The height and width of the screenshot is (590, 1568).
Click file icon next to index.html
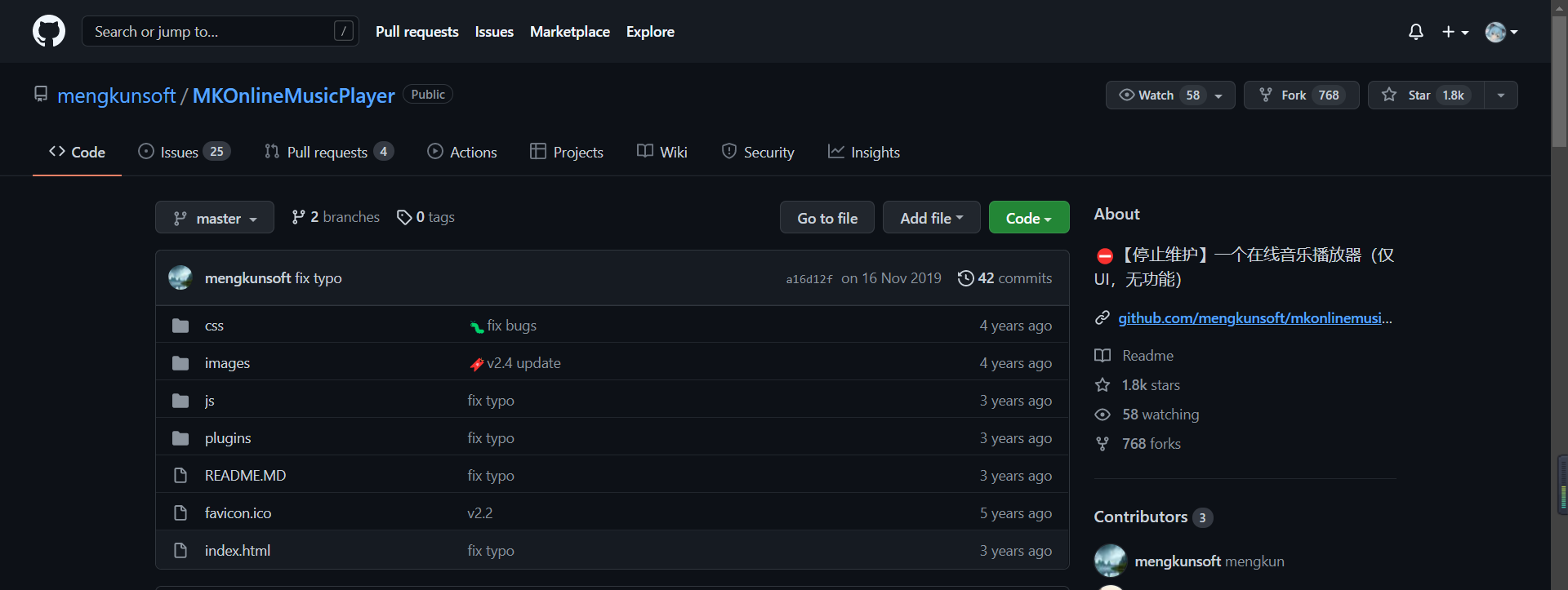tap(180, 551)
